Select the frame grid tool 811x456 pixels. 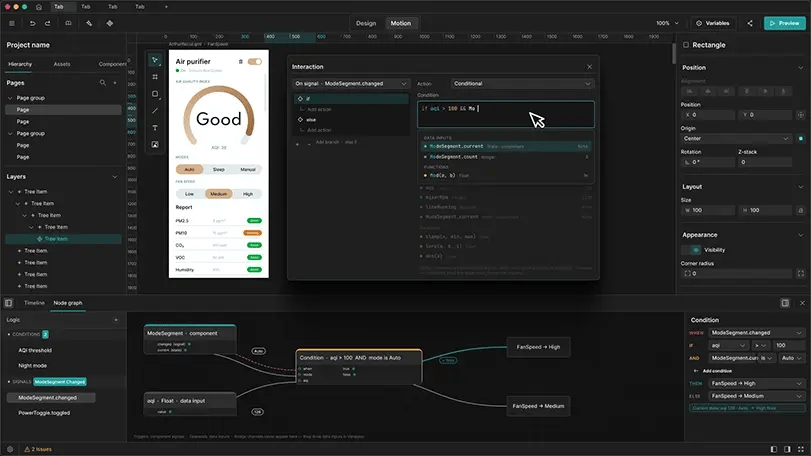coord(155,77)
